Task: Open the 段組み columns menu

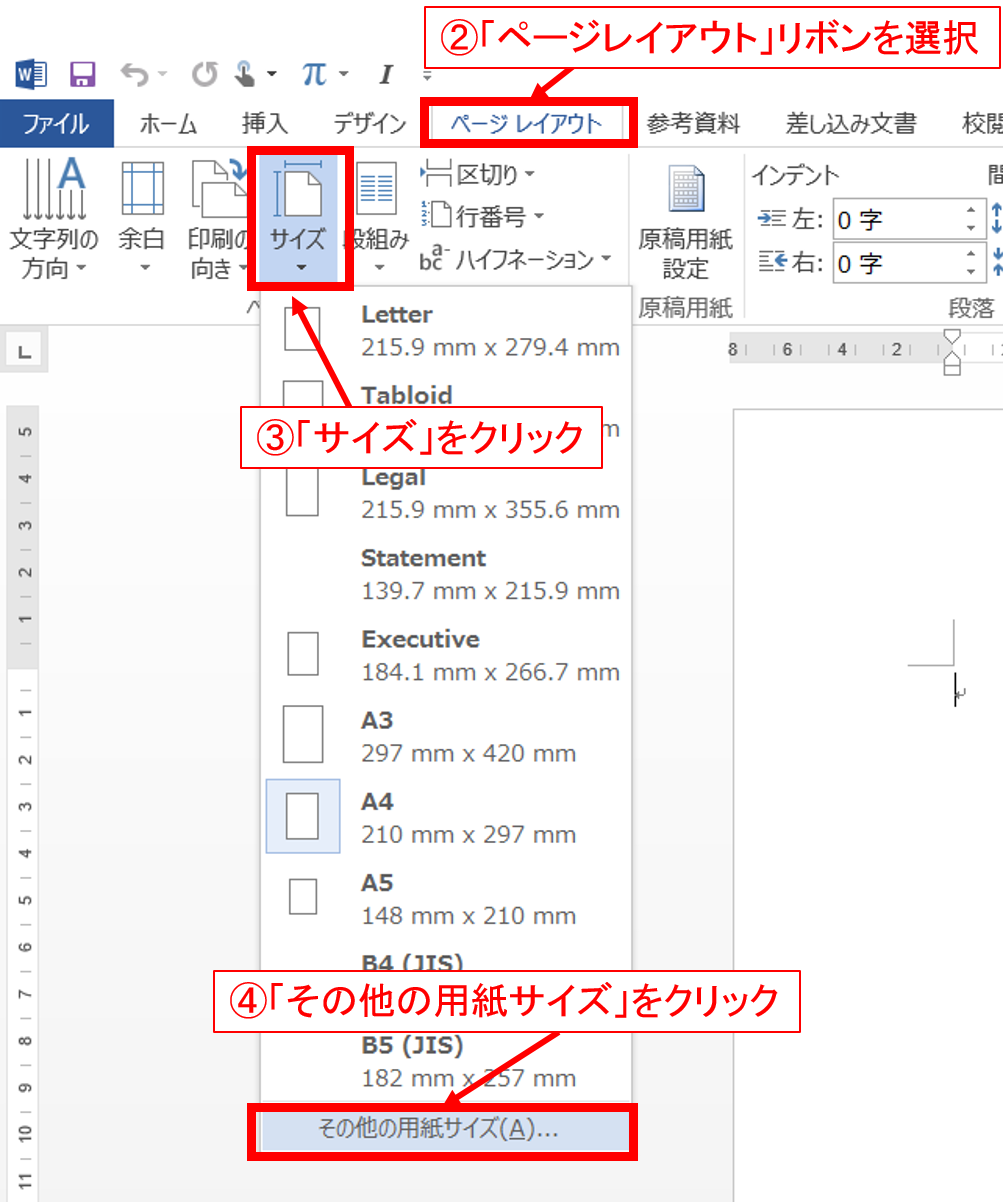Action: pyautogui.click(x=378, y=221)
